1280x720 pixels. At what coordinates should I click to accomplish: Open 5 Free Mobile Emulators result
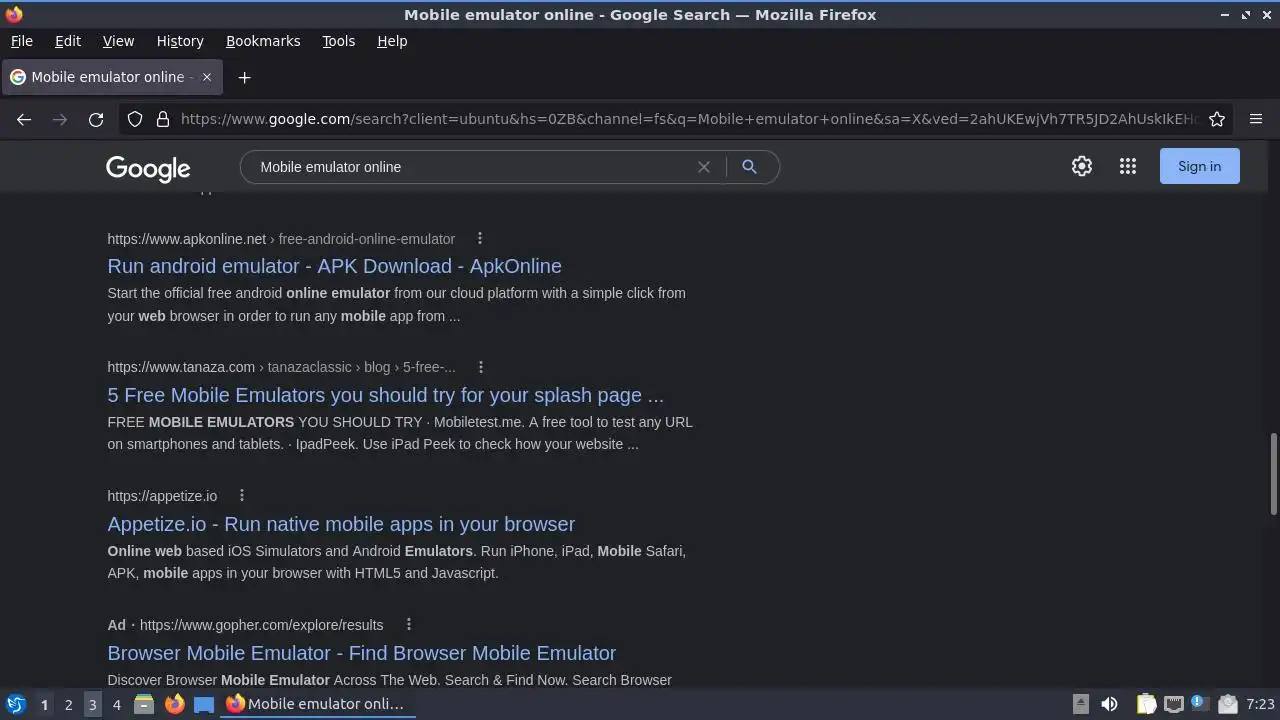point(385,395)
